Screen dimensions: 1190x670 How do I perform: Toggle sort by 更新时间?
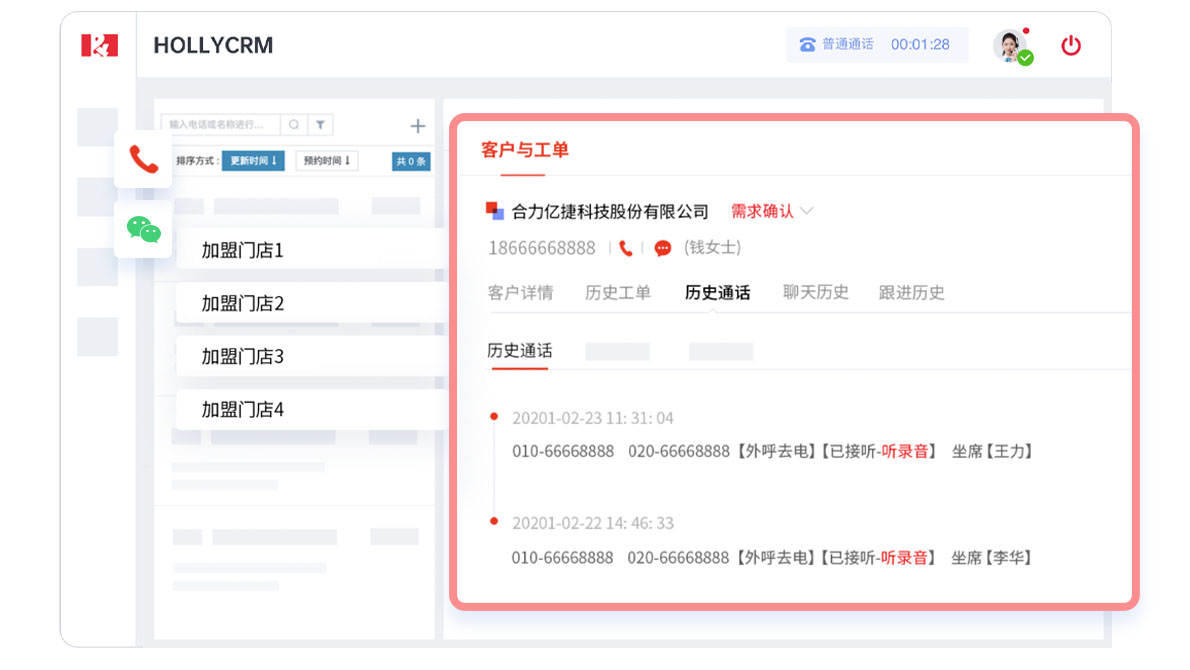point(253,161)
